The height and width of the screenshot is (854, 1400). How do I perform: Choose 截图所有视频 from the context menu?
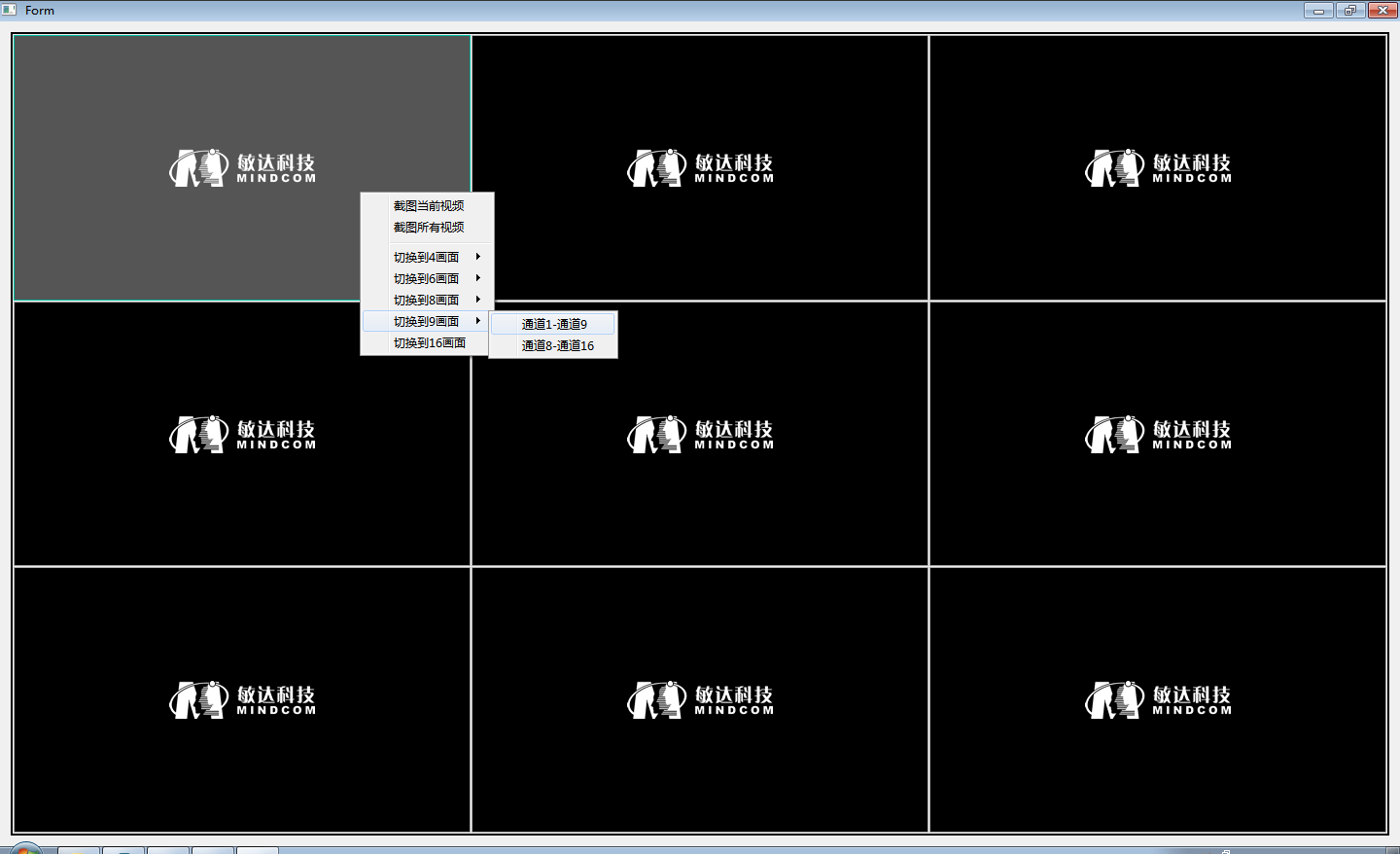click(428, 228)
